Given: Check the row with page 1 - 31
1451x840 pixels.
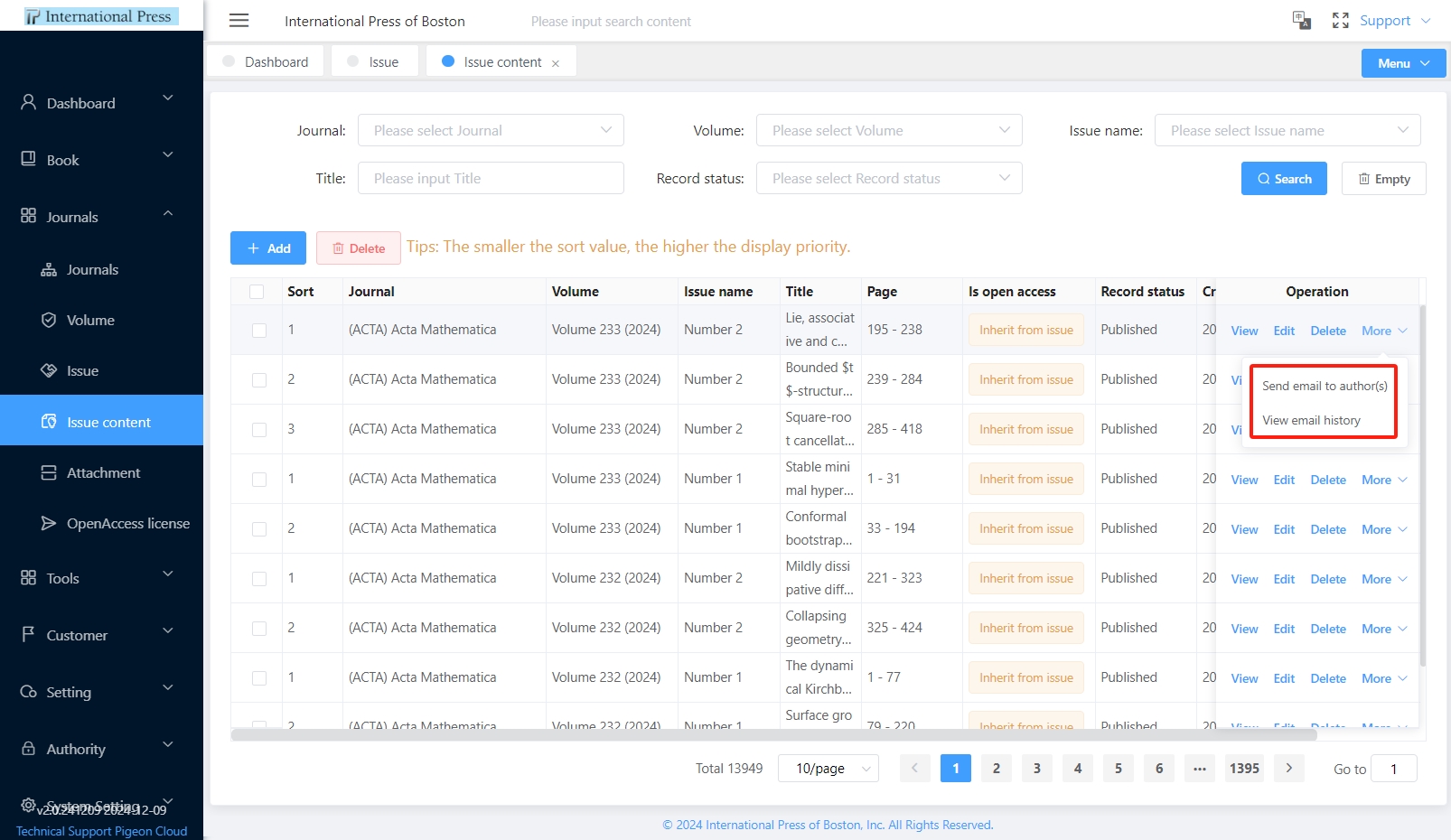Looking at the screenshot, I should 259,480.
